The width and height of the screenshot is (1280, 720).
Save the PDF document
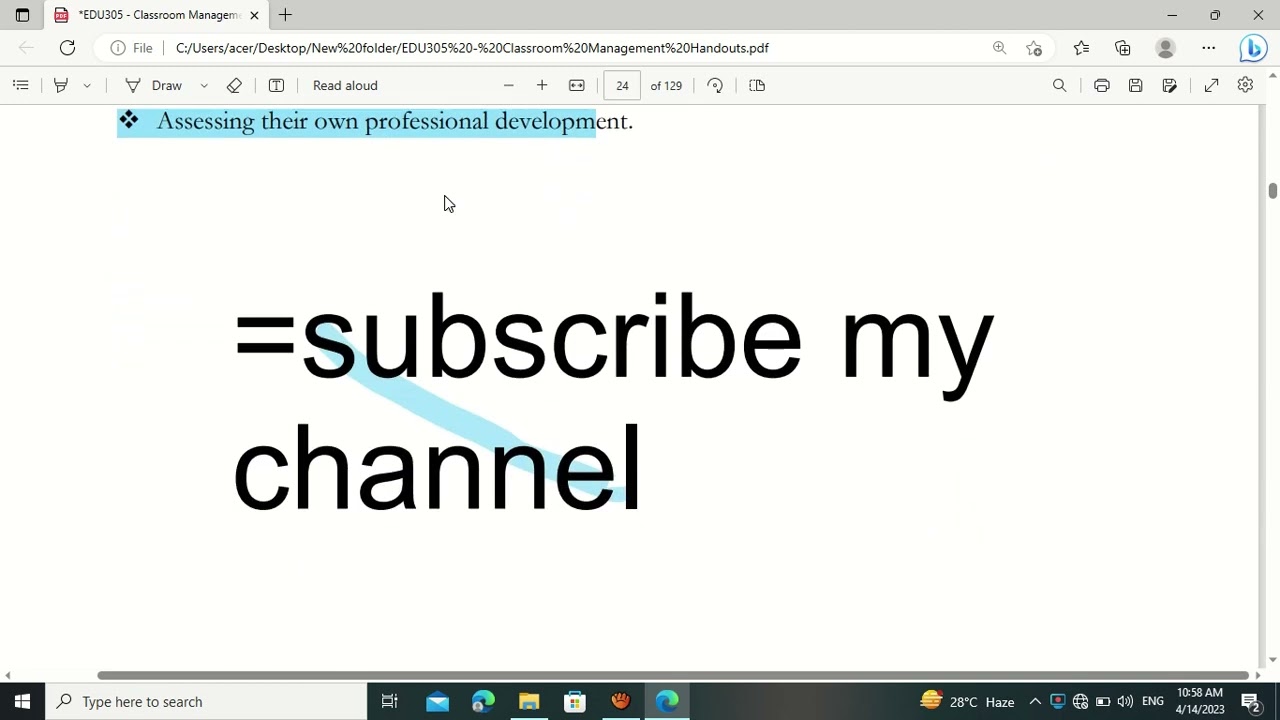click(x=1135, y=85)
